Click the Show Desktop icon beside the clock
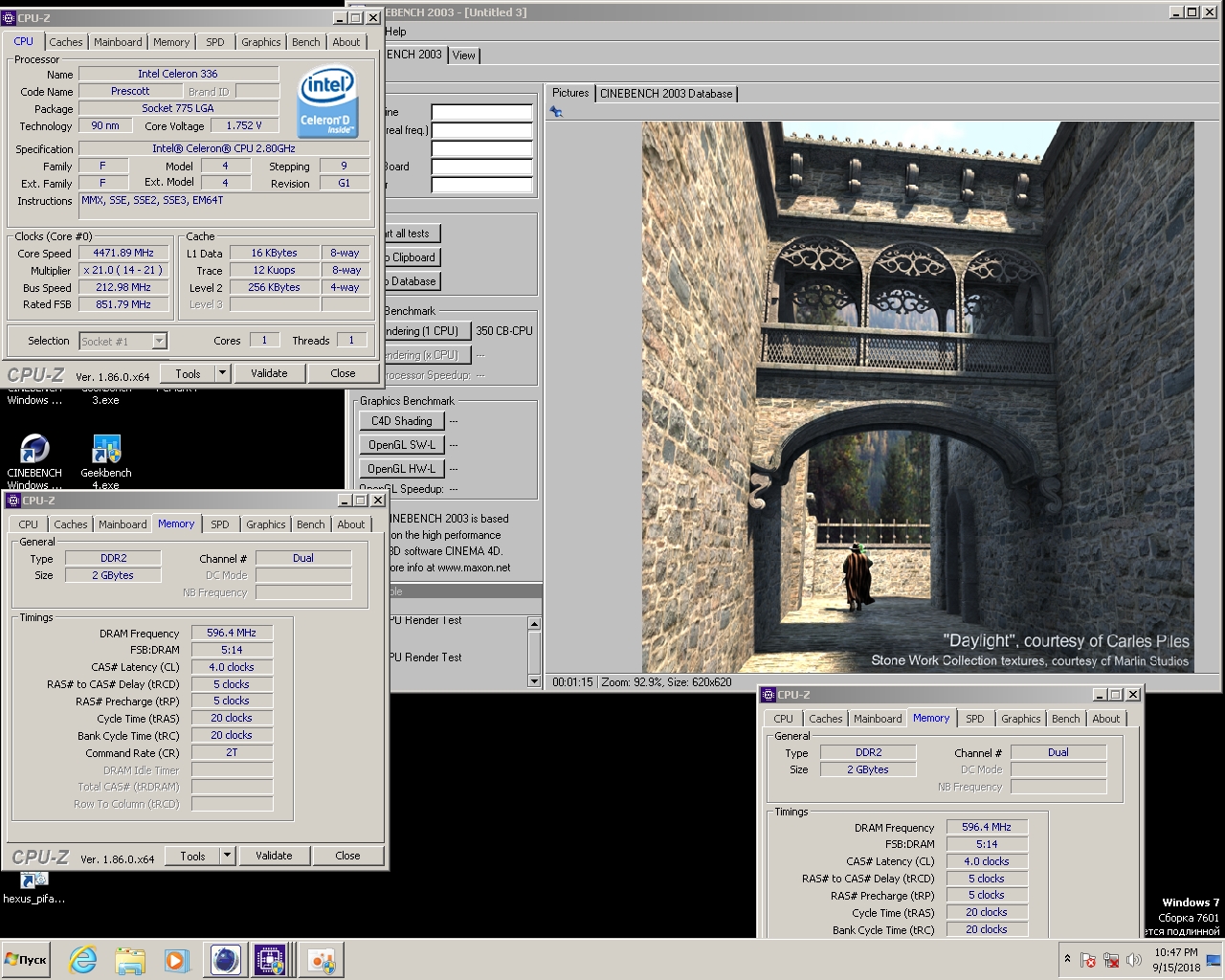 tap(1214, 960)
